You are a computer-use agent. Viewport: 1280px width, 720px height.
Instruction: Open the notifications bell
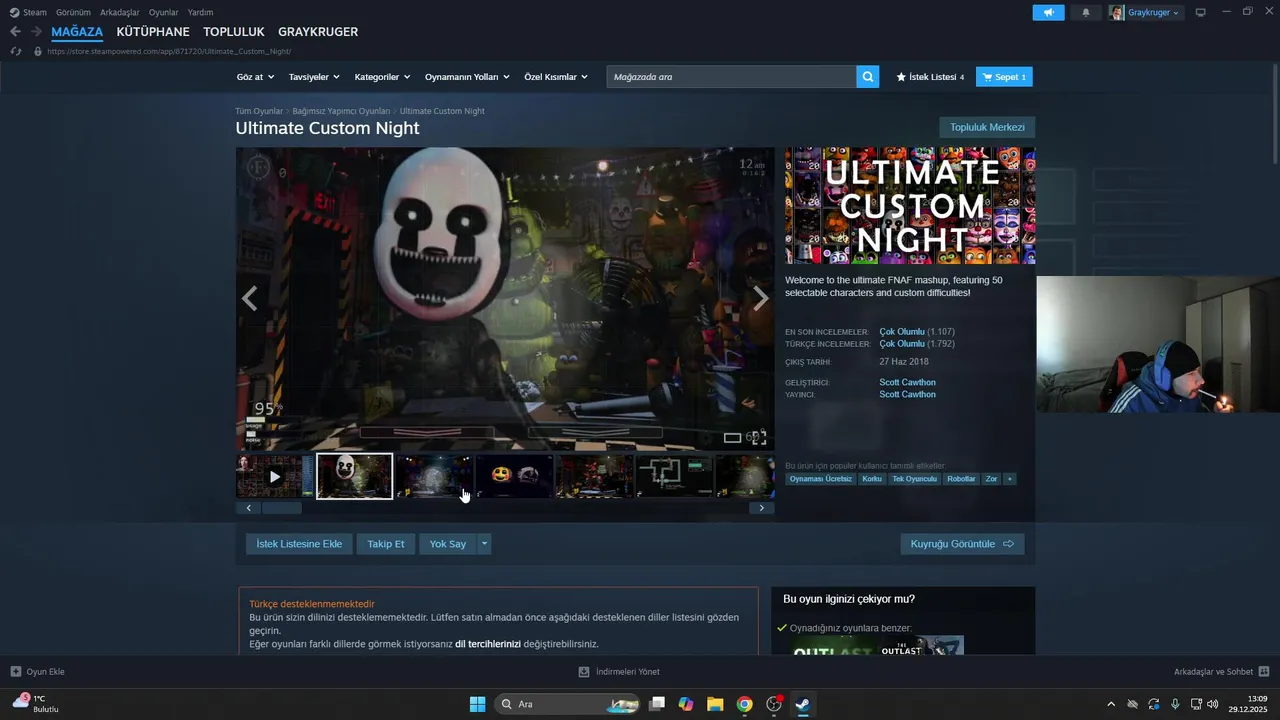[x=1086, y=12]
